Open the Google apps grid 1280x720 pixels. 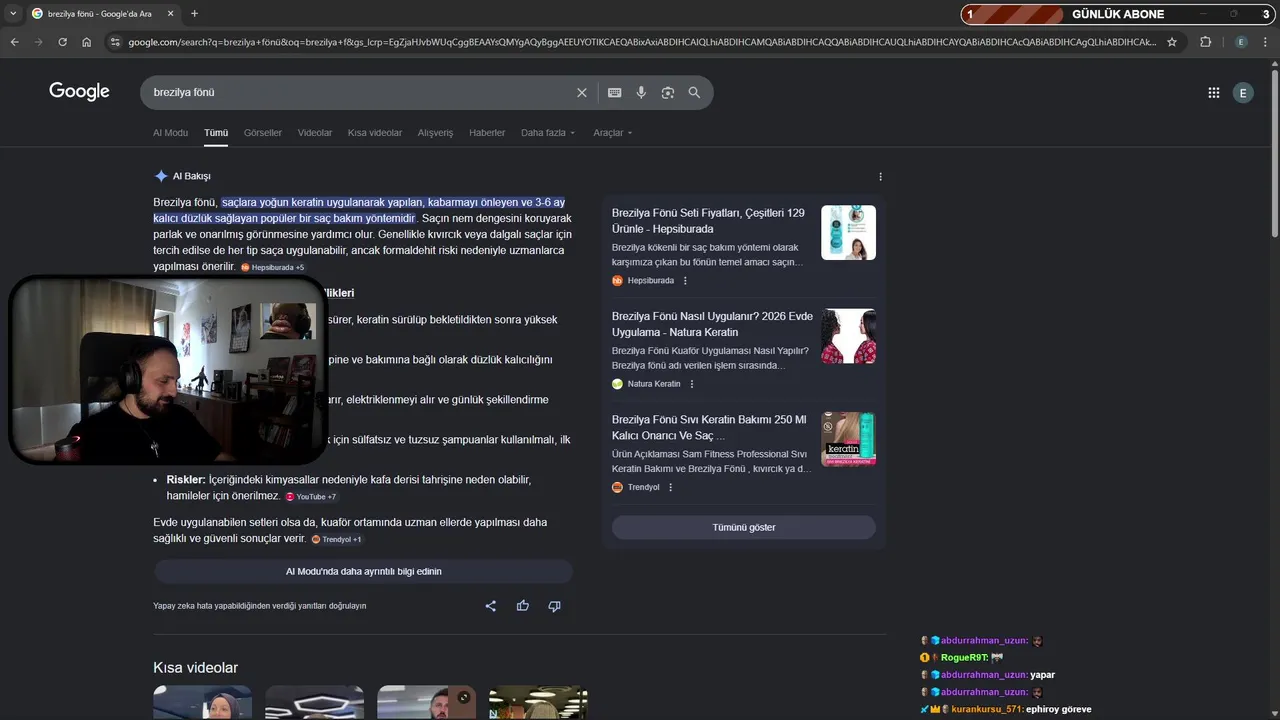tap(1213, 92)
